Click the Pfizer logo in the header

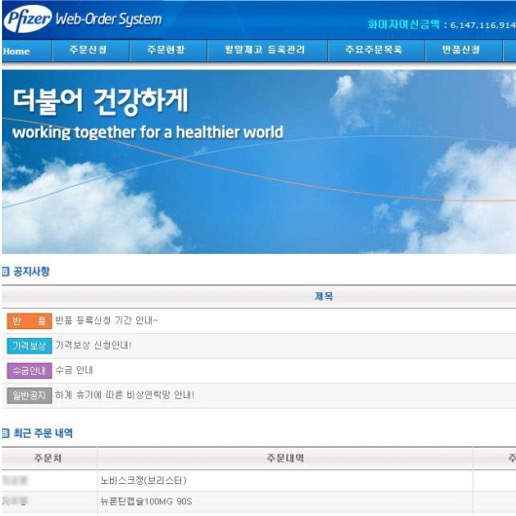[x=28, y=19]
